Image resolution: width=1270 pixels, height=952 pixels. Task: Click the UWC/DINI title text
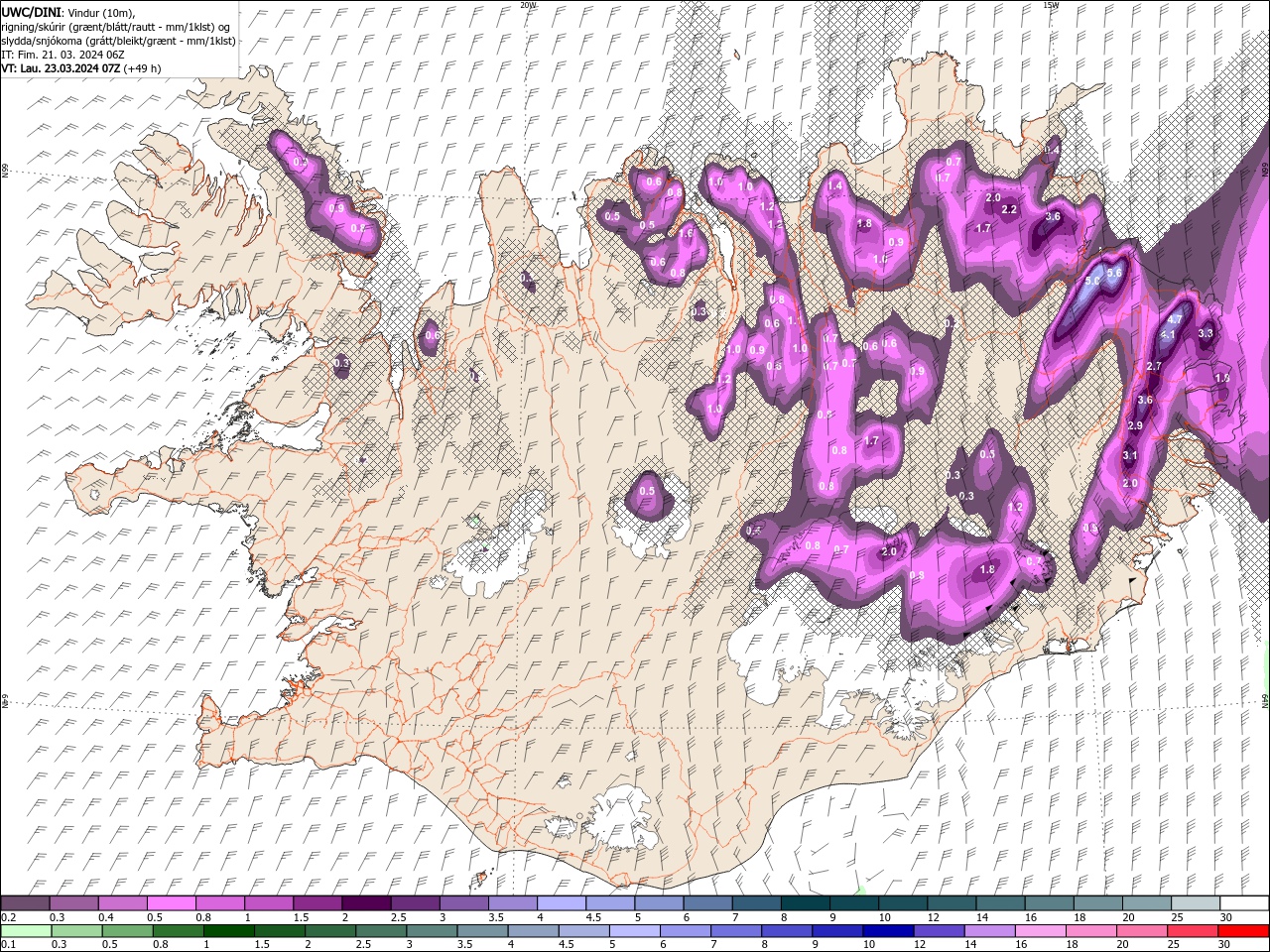pyautogui.click(x=31, y=11)
